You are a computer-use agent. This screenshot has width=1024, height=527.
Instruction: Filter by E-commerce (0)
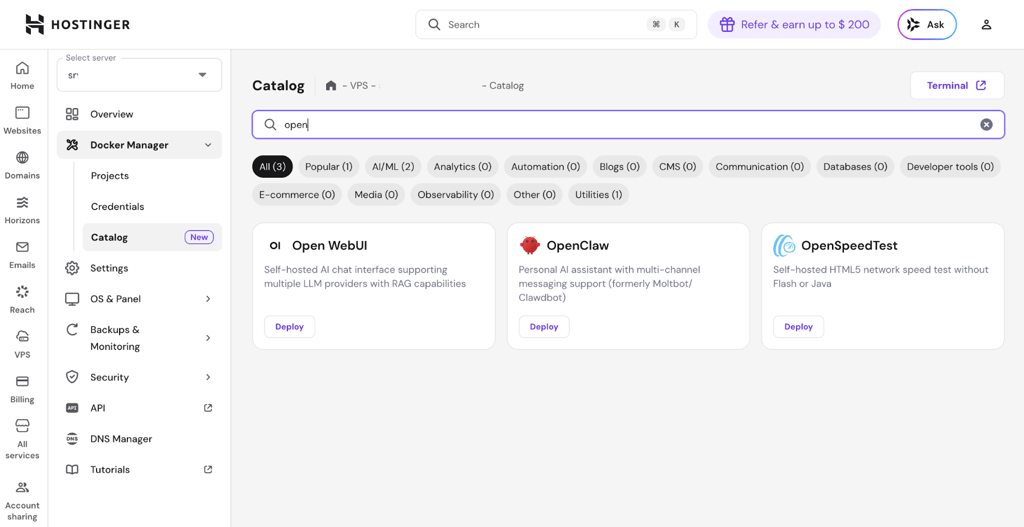tap(297, 195)
